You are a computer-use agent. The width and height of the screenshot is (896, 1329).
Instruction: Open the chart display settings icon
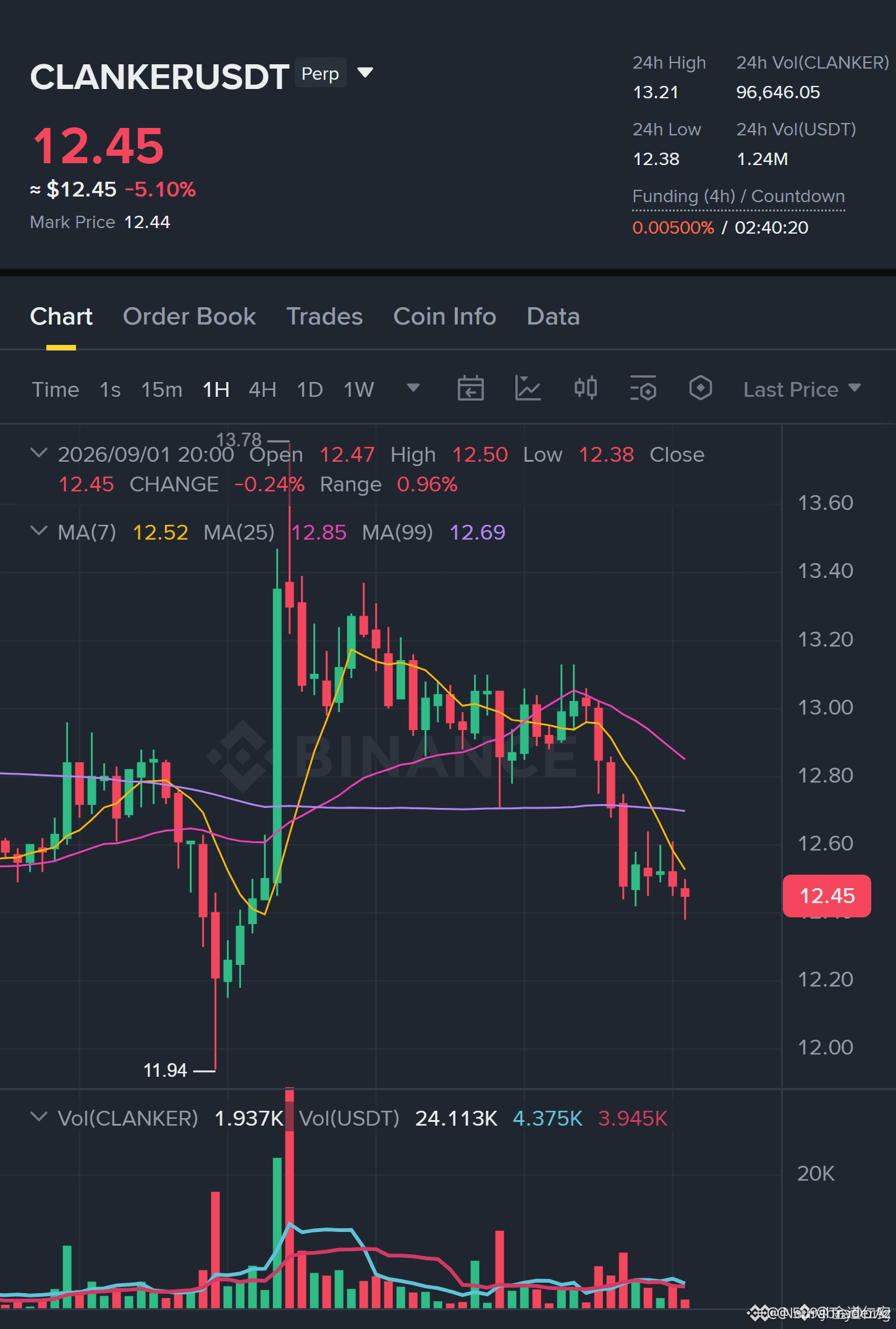[x=643, y=389]
